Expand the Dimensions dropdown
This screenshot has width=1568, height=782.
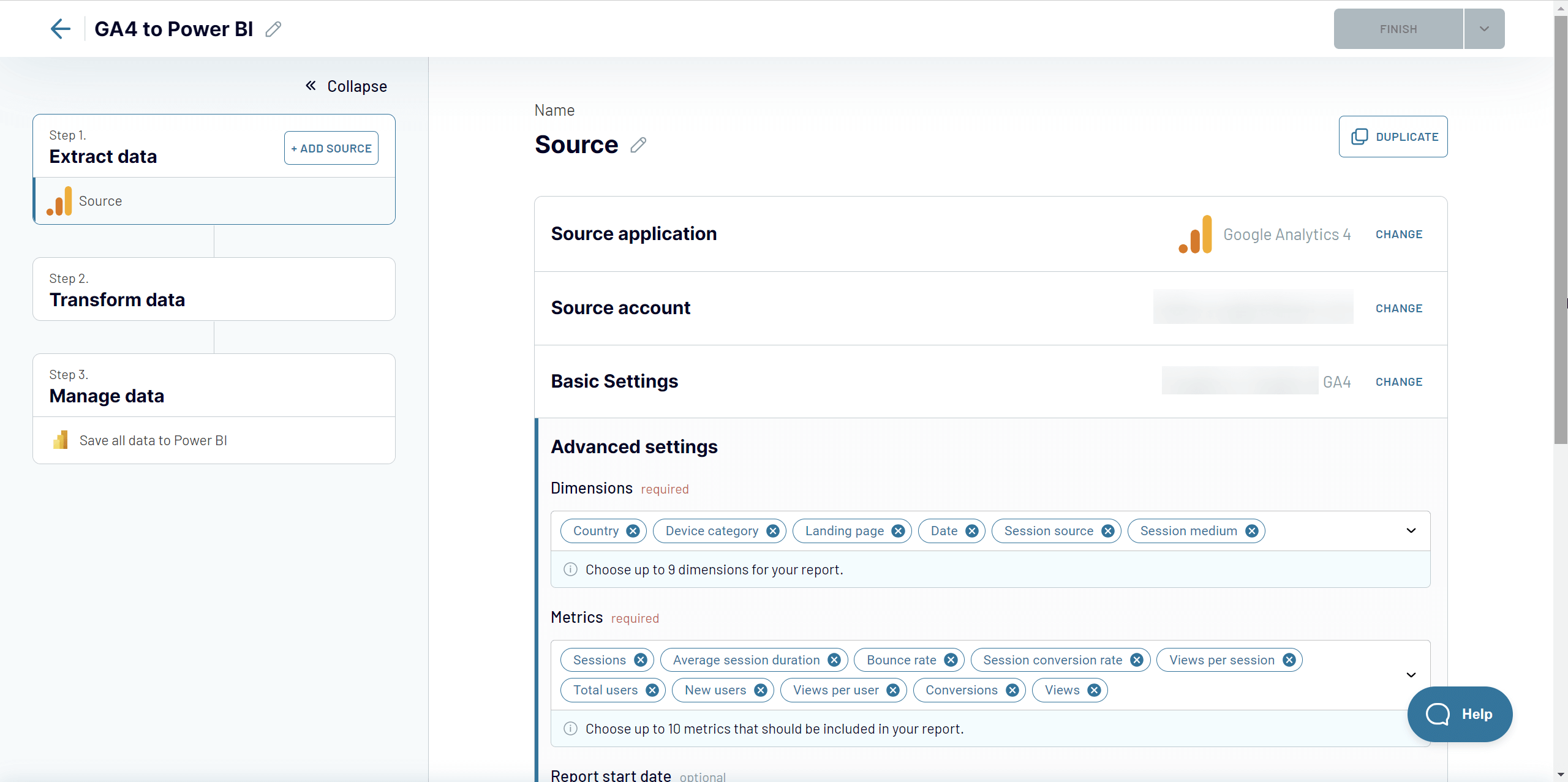[1411, 530]
